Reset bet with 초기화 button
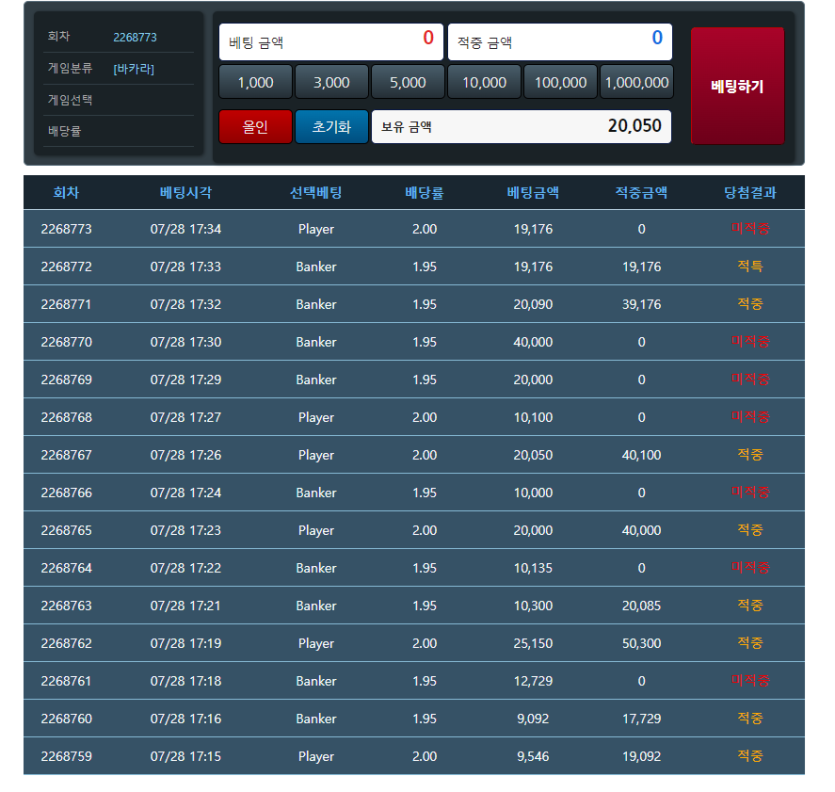The image size is (835, 792). 332,127
